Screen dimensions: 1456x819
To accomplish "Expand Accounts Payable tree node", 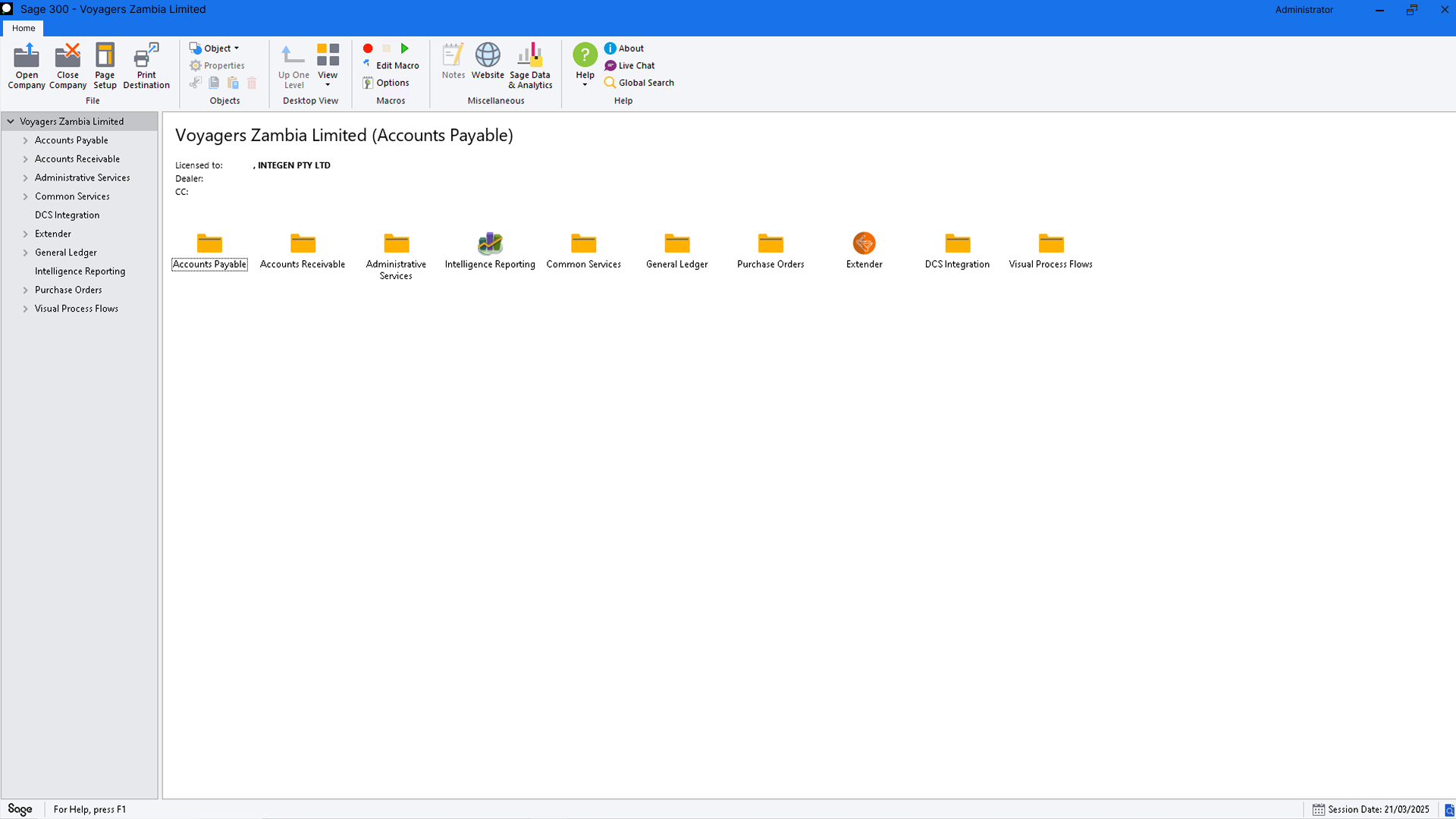I will point(26,140).
